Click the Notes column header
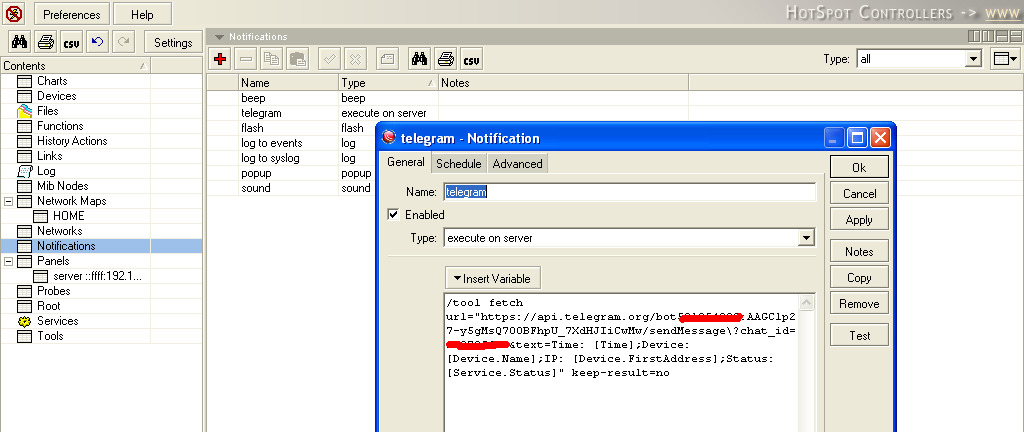The image size is (1024, 432). pos(564,83)
